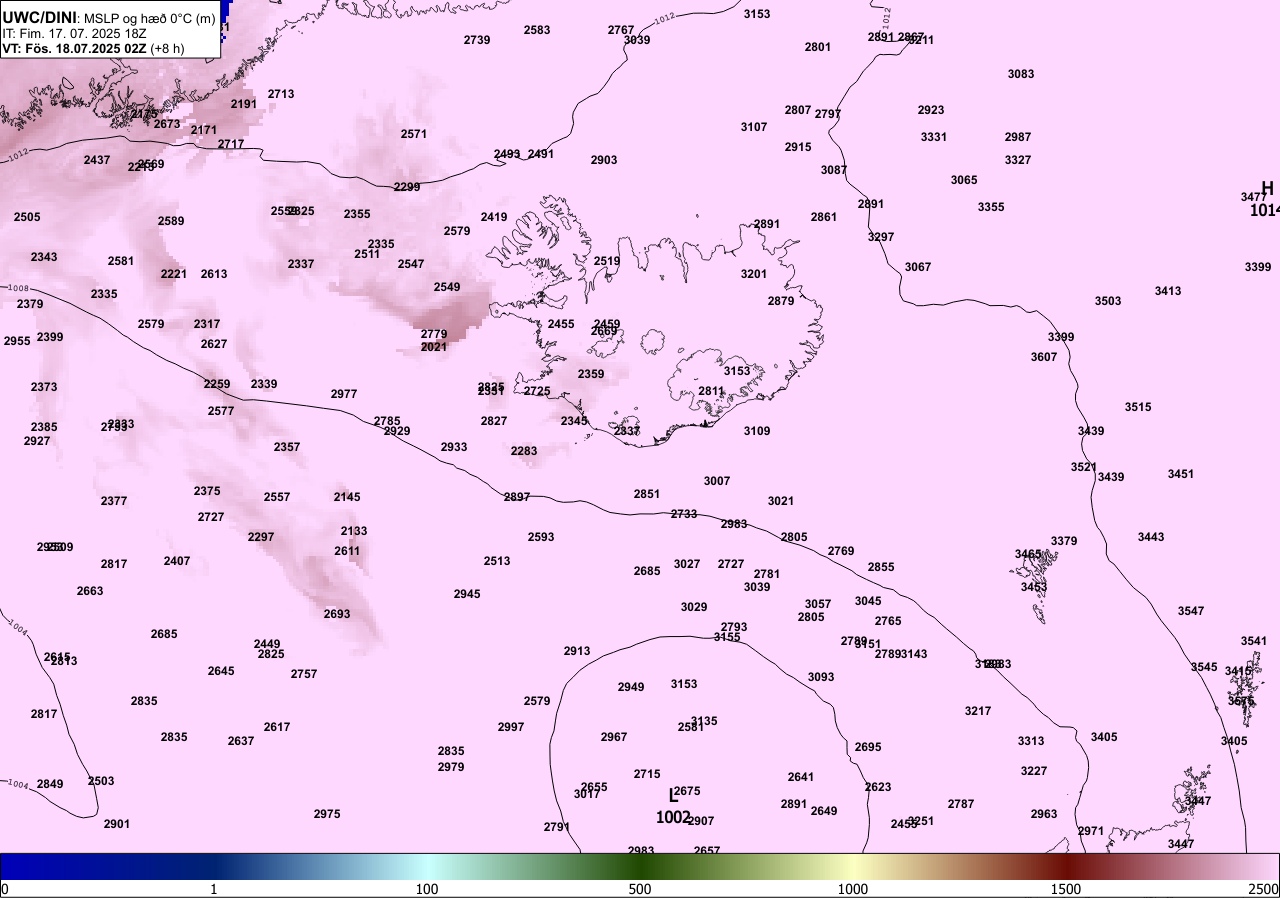Screen dimensions: 1280x898
Task: Select the value '3027'
Action: click(687, 564)
